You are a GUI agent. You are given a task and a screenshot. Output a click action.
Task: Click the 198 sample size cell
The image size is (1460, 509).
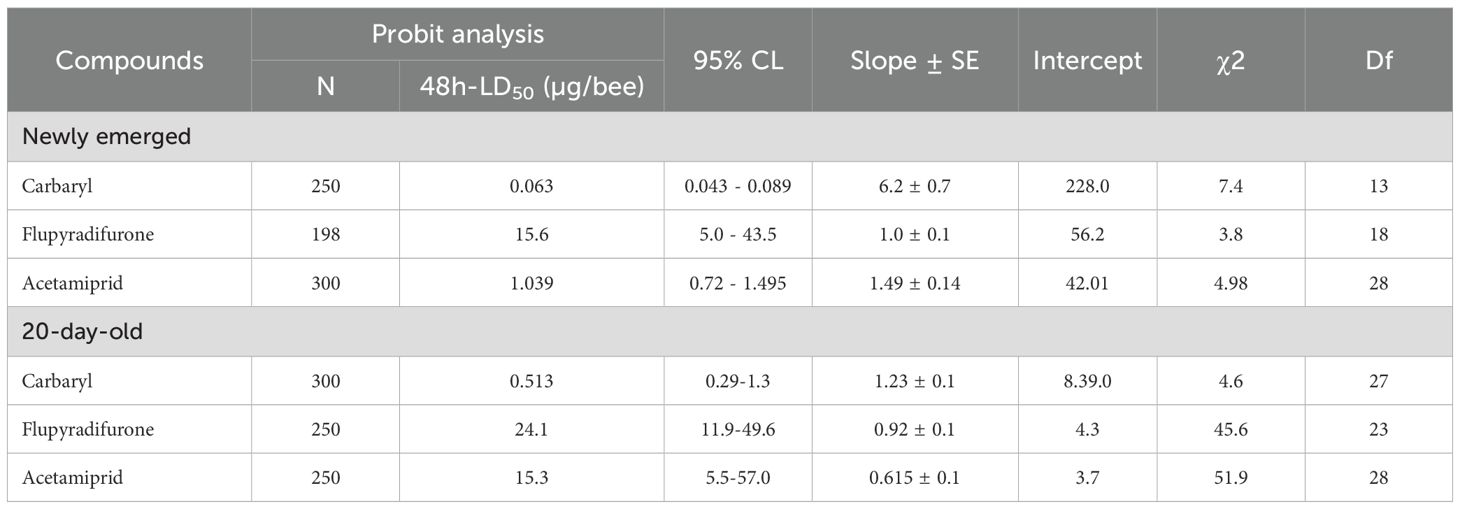pyautogui.click(x=325, y=234)
